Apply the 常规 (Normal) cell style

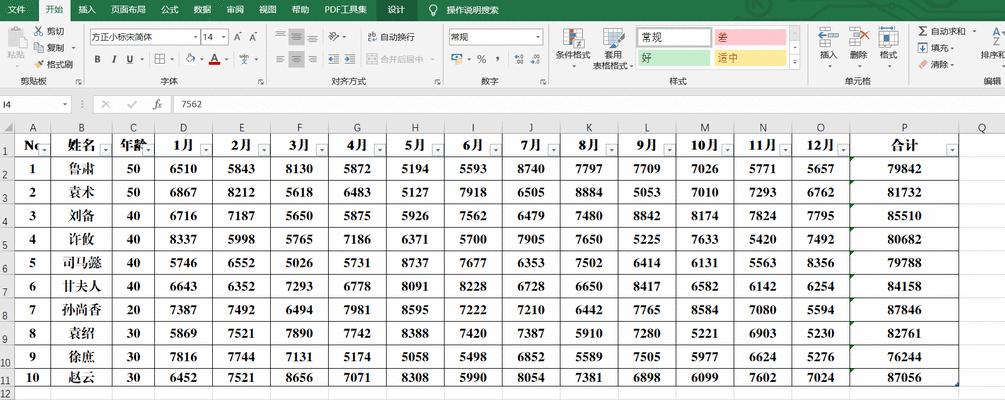tap(674, 37)
